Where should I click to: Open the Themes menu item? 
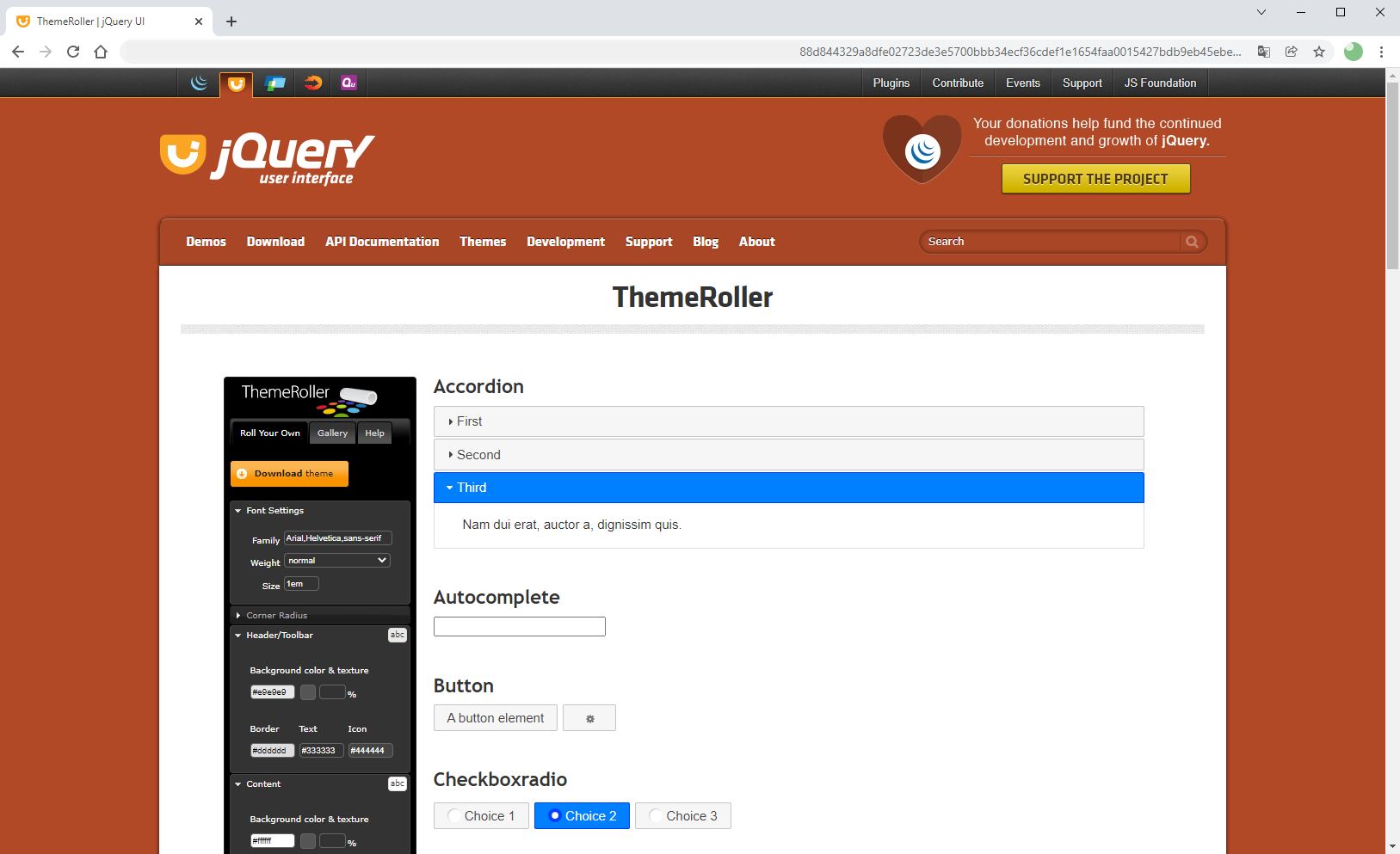click(483, 242)
